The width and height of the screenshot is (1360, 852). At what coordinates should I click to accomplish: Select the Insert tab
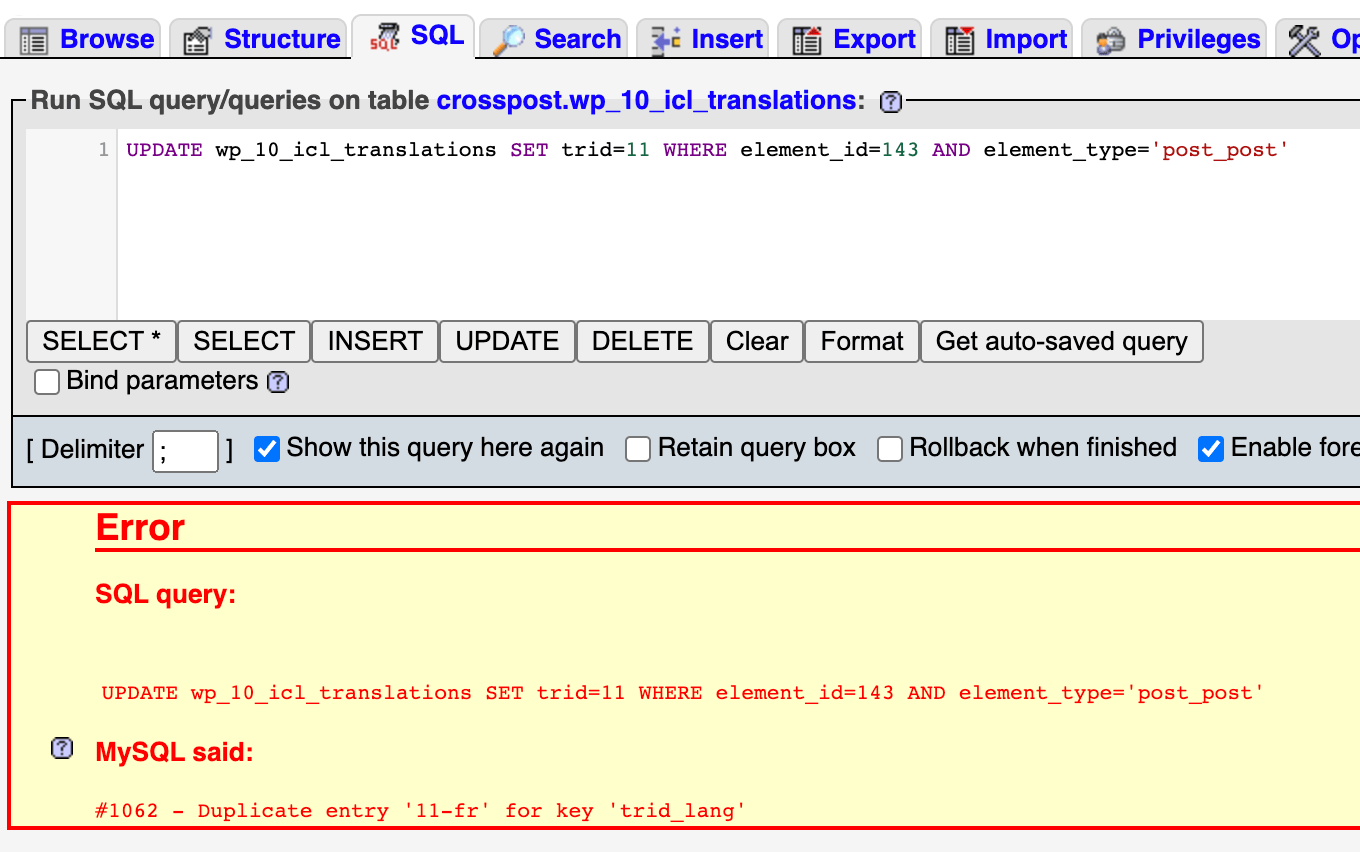pyautogui.click(x=703, y=39)
